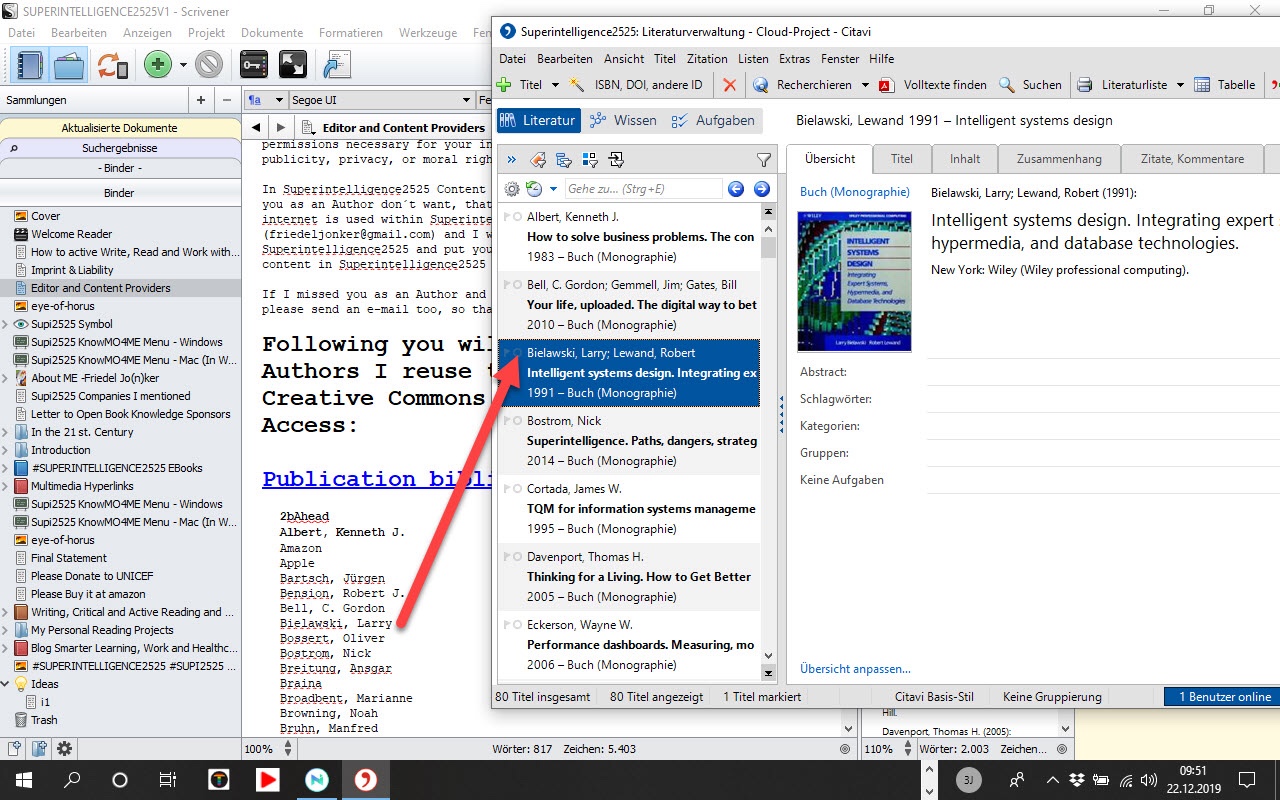
Task: Click the Übersicht anpassen link
Action: click(x=855, y=669)
